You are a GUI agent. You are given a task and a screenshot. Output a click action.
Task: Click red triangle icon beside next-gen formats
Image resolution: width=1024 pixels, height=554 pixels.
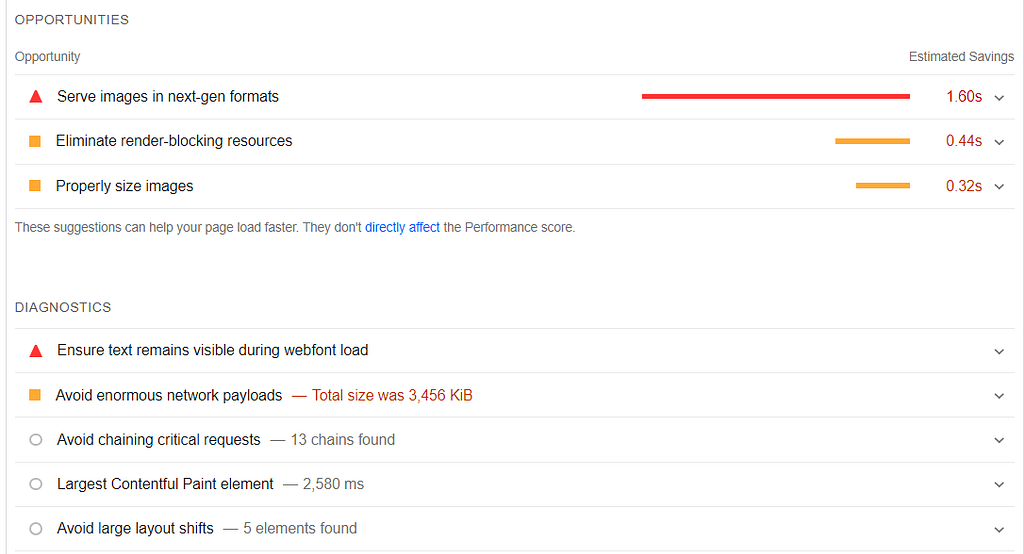click(x=36, y=97)
